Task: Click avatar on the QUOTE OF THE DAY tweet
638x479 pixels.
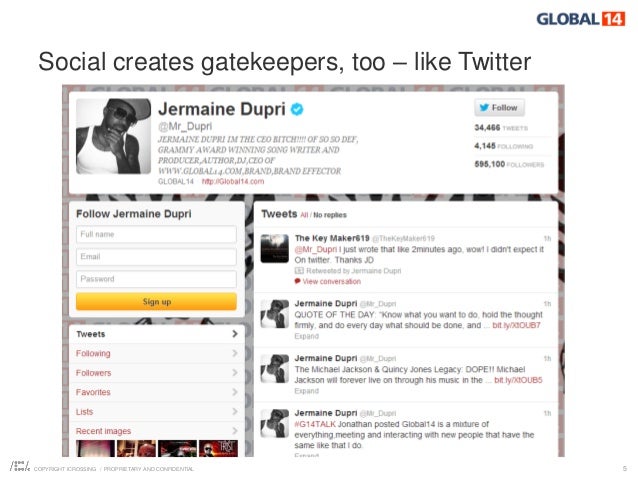Action: [x=275, y=314]
